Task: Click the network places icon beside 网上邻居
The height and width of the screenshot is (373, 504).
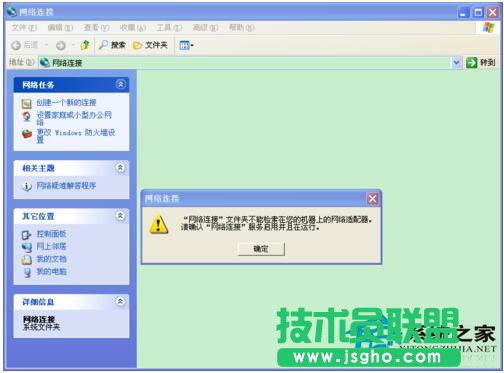Action: point(27,247)
